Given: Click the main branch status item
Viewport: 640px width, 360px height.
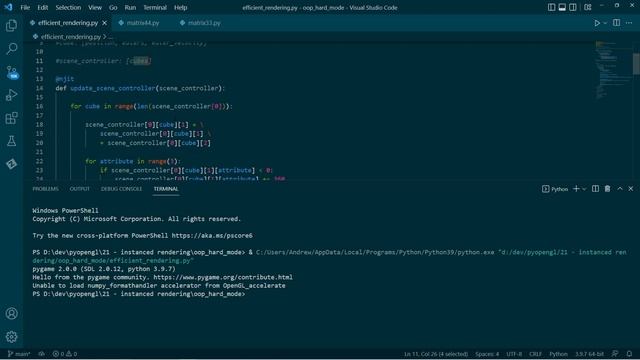Looking at the screenshot, I should pos(19,354).
